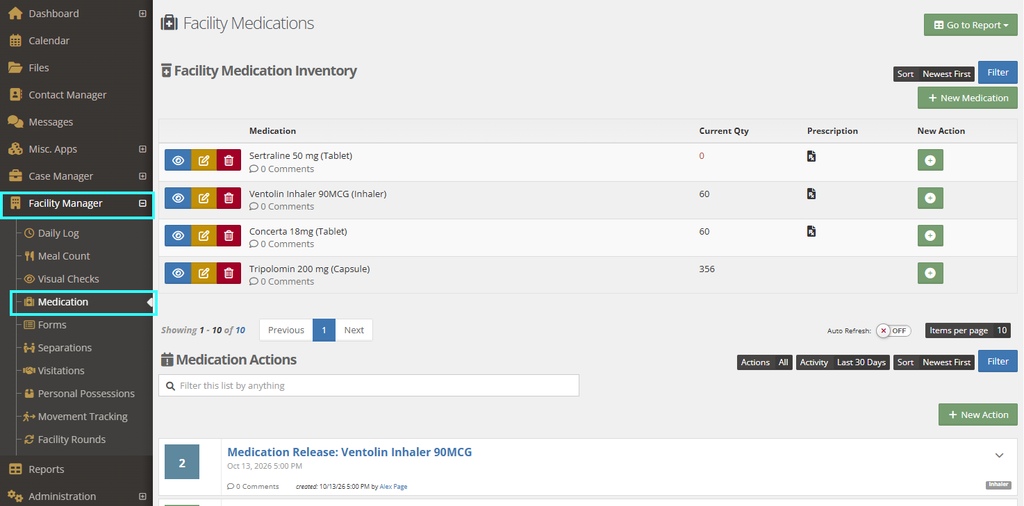
Task: Edit the Tripolomin 200 mg medication
Action: point(204,273)
